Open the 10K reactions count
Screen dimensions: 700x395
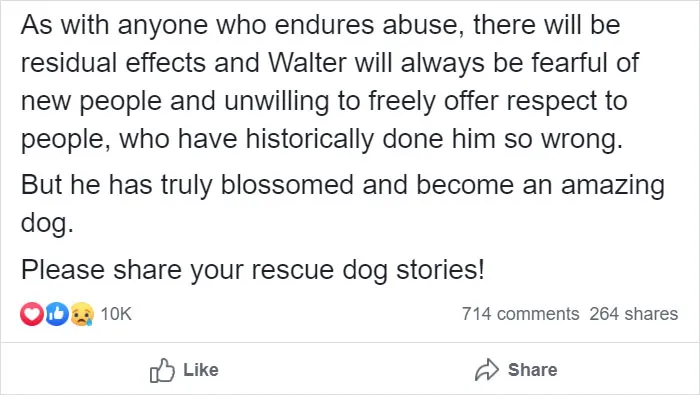coord(116,314)
